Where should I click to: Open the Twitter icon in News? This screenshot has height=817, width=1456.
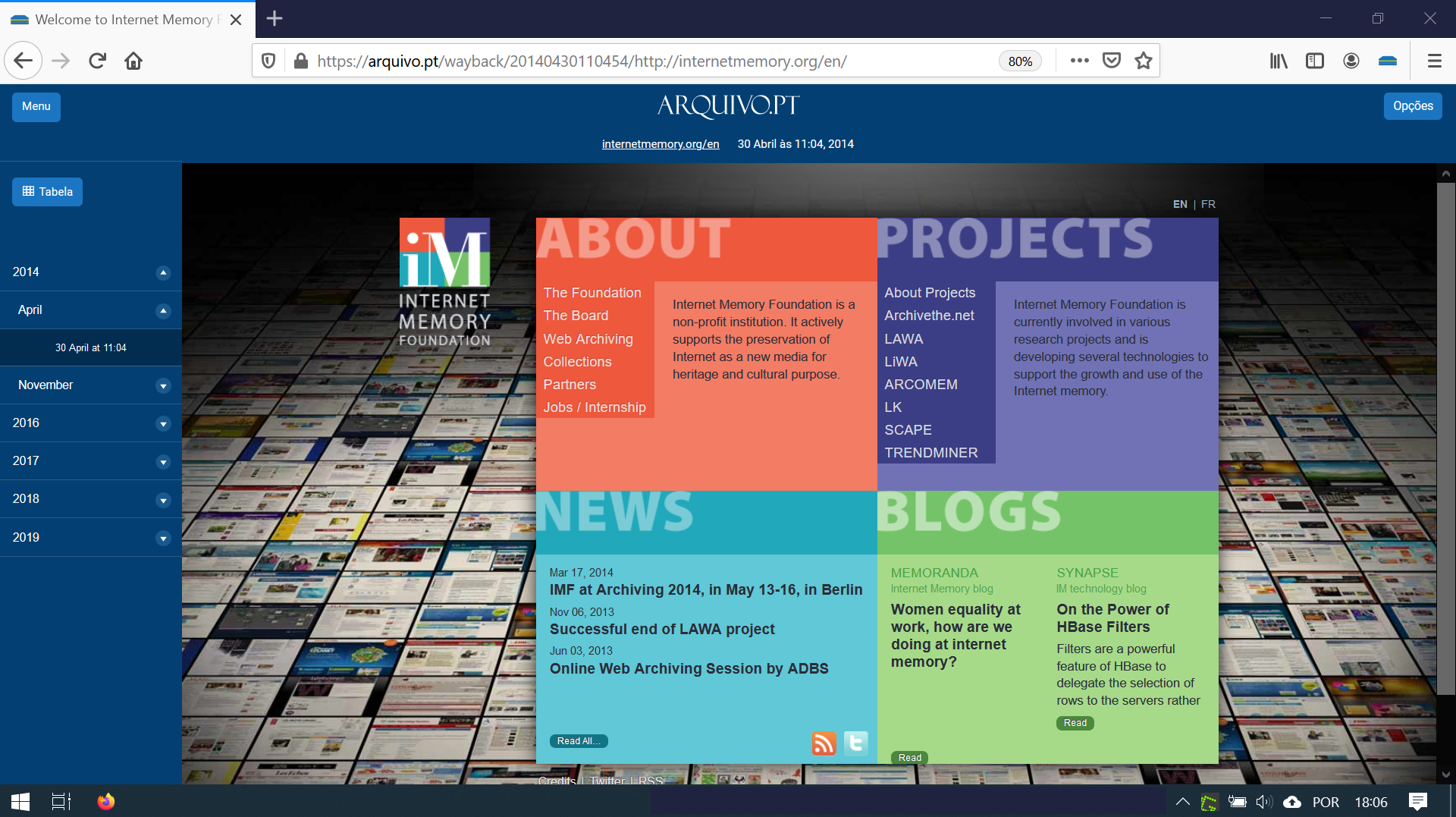click(x=856, y=743)
